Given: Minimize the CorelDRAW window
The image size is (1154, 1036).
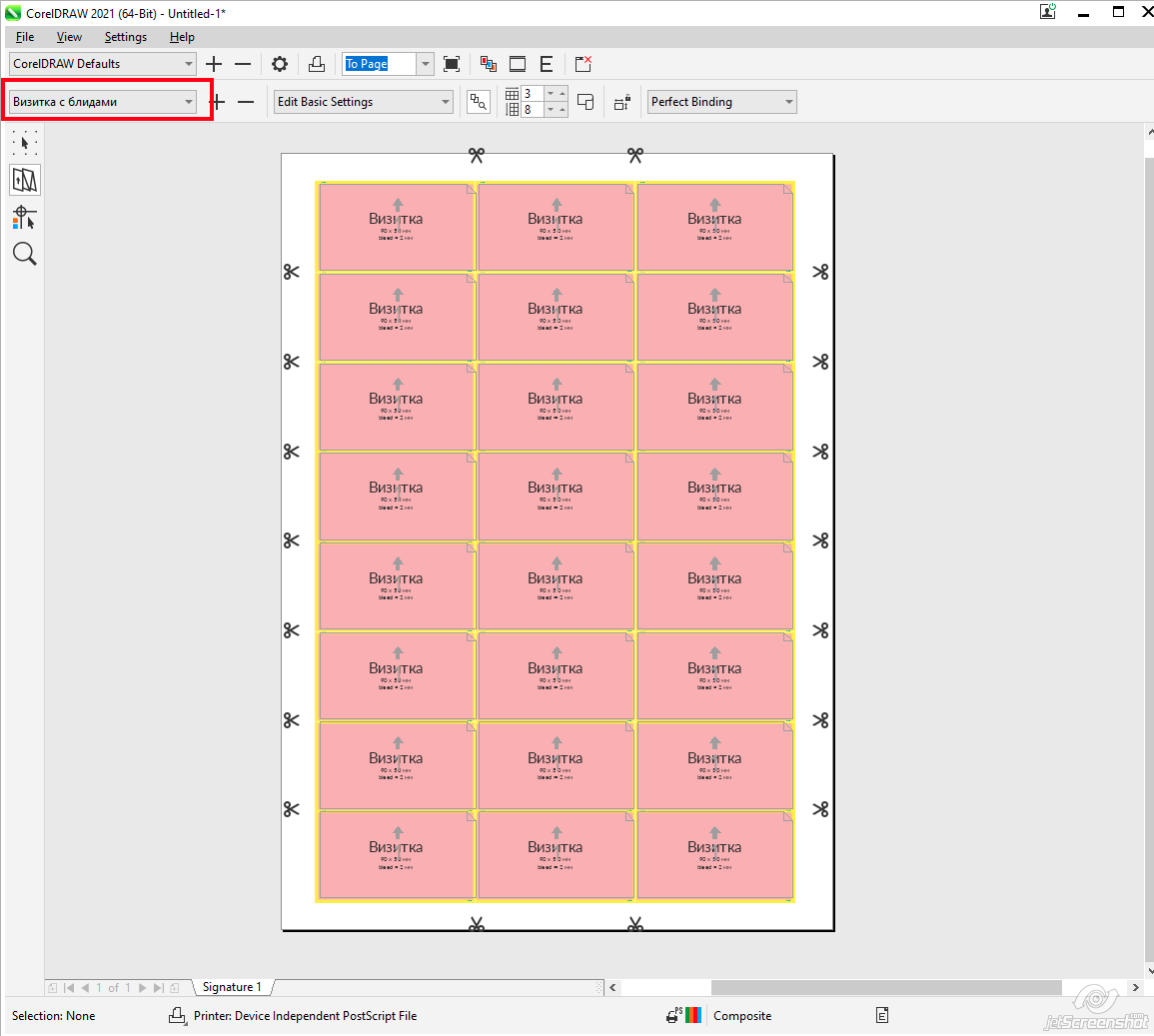Looking at the screenshot, I should click(x=1083, y=13).
